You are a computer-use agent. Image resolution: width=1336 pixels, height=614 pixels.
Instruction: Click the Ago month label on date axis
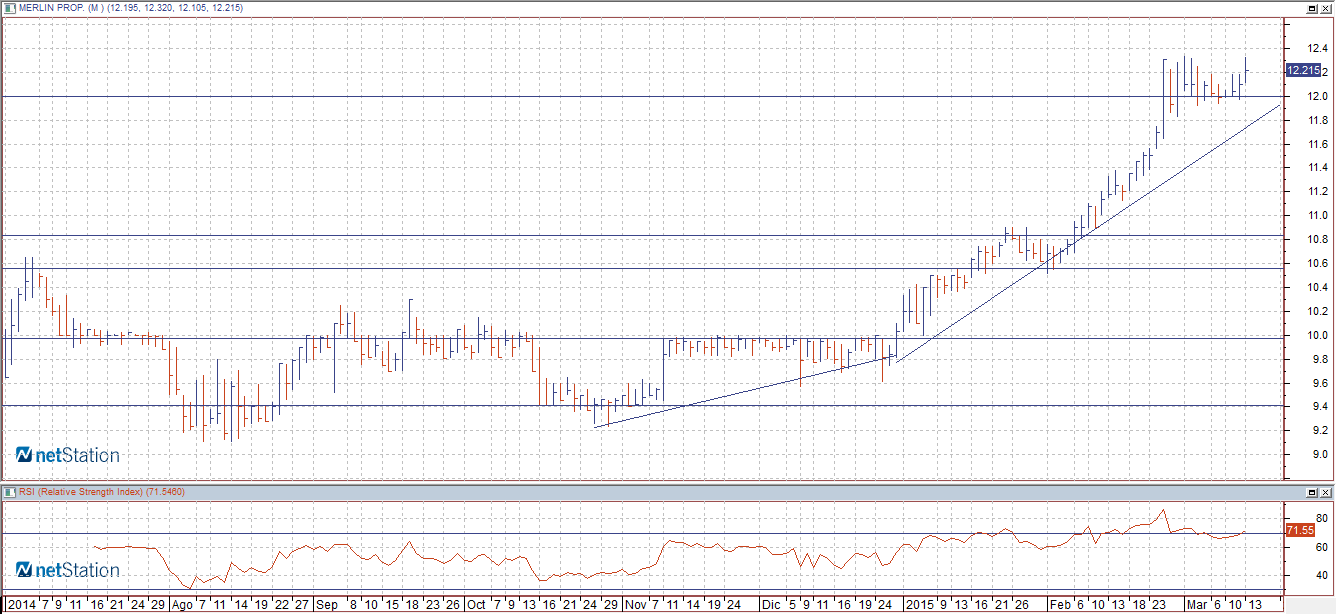pyautogui.click(x=183, y=605)
